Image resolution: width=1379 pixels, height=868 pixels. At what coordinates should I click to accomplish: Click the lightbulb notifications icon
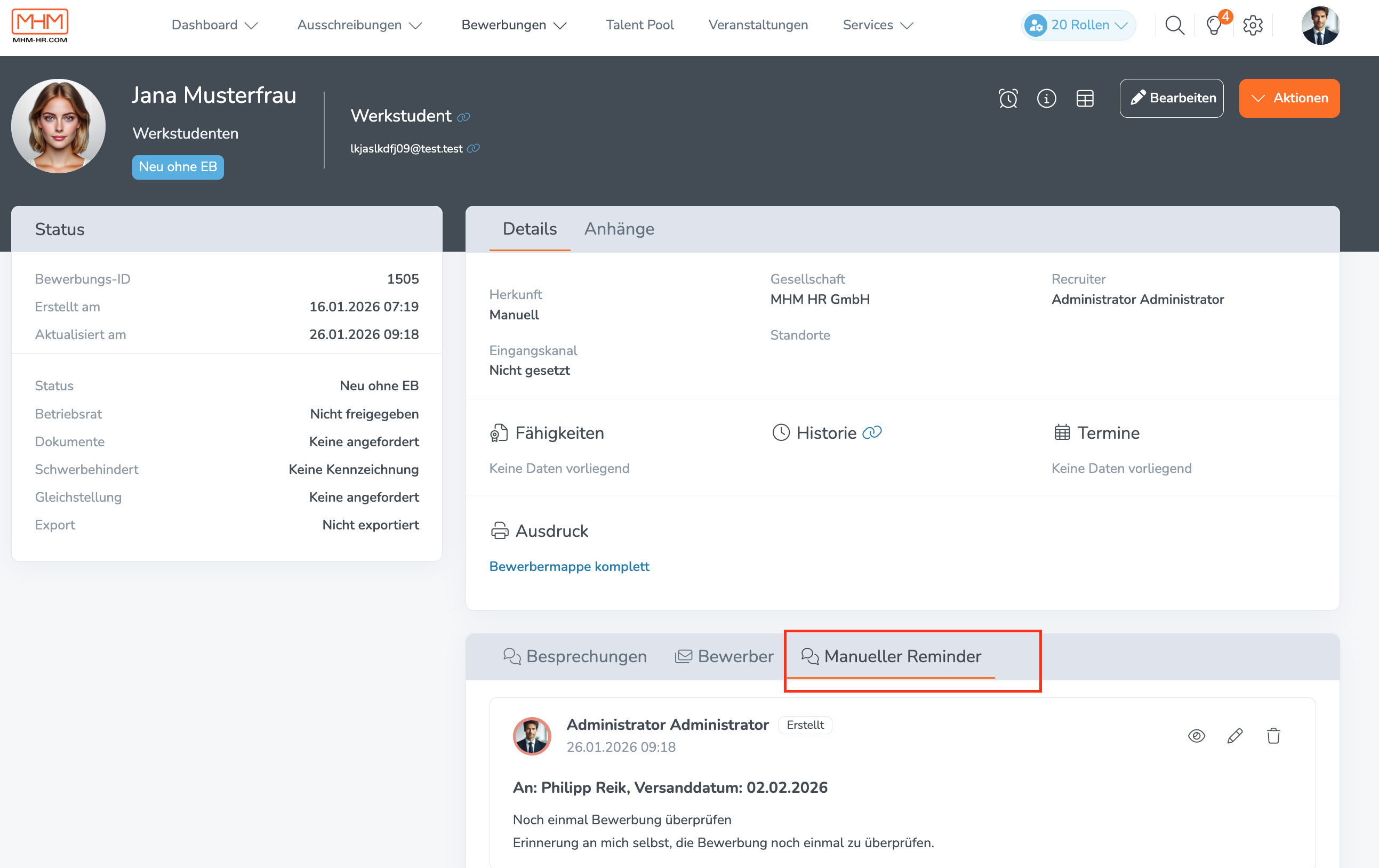click(1214, 25)
